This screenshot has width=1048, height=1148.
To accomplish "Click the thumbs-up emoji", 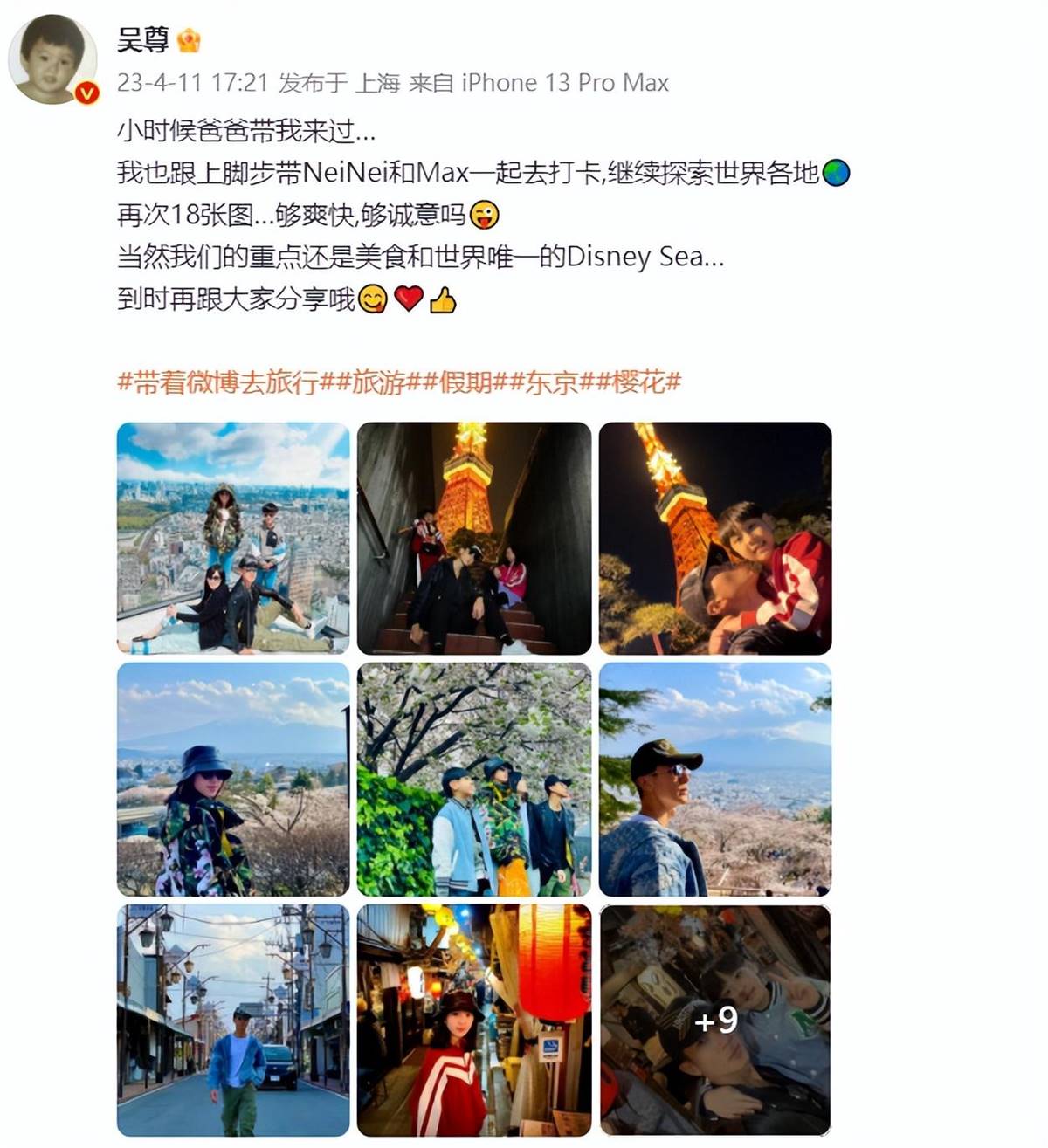I will coord(443,299).
